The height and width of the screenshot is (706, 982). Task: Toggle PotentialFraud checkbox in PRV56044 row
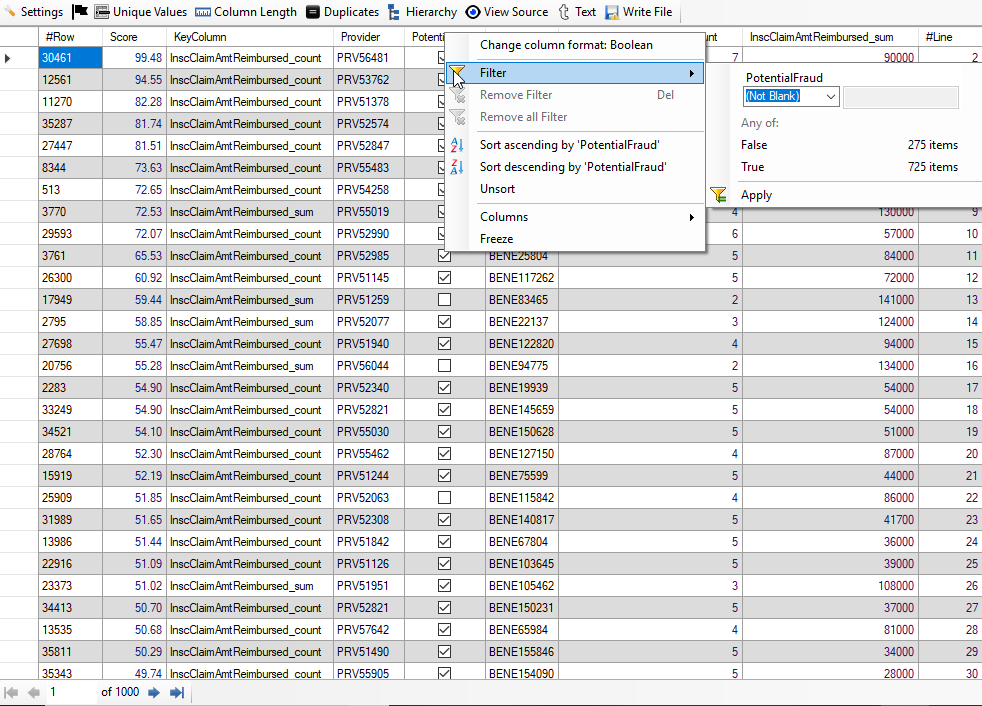click(444, 366)
